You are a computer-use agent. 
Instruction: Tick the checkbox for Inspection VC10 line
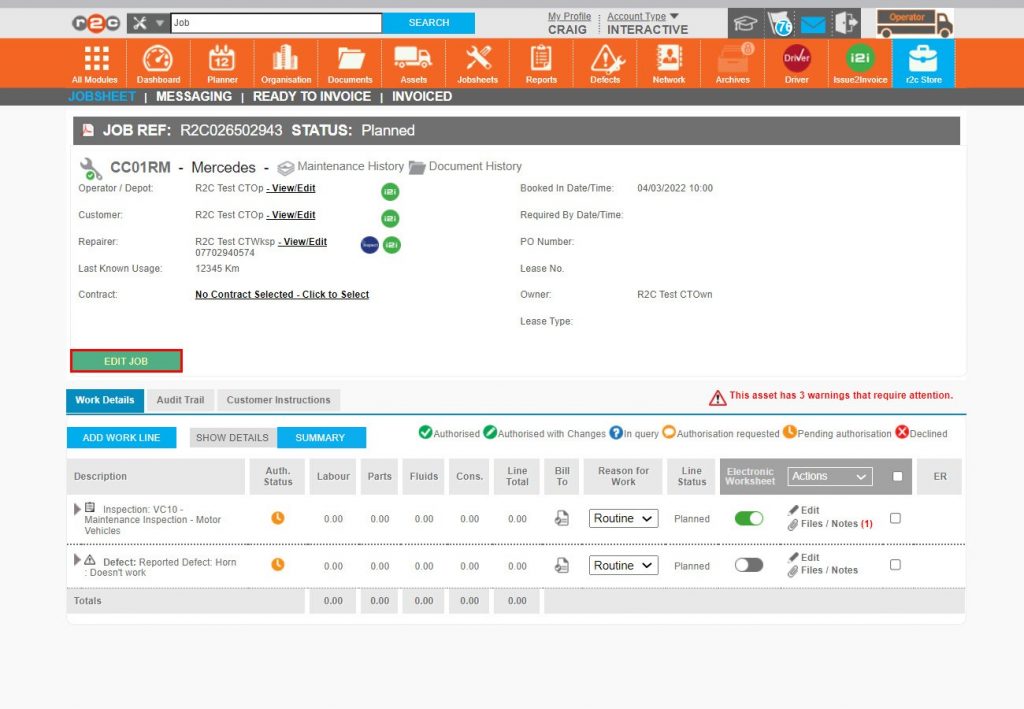coord(895,518)
